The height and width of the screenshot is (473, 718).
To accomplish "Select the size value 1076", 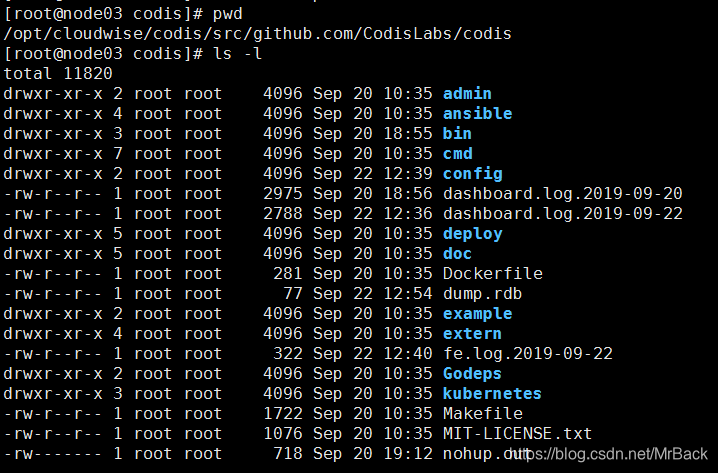I will [x=283, y=434].
